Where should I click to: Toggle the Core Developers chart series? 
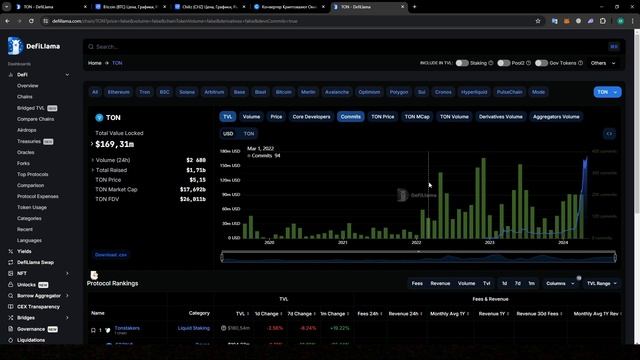pyautogui.click(x=311, y=117)
